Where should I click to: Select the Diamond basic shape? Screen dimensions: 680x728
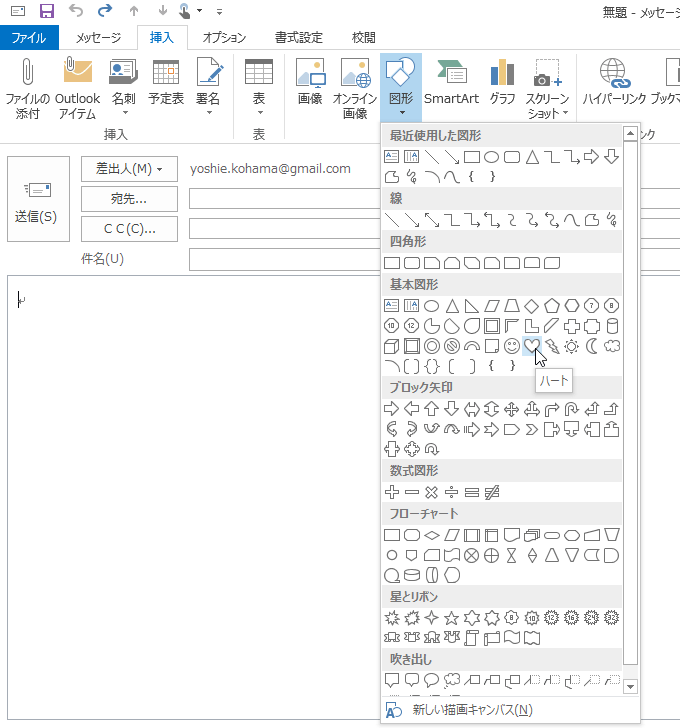click(532, 306)
